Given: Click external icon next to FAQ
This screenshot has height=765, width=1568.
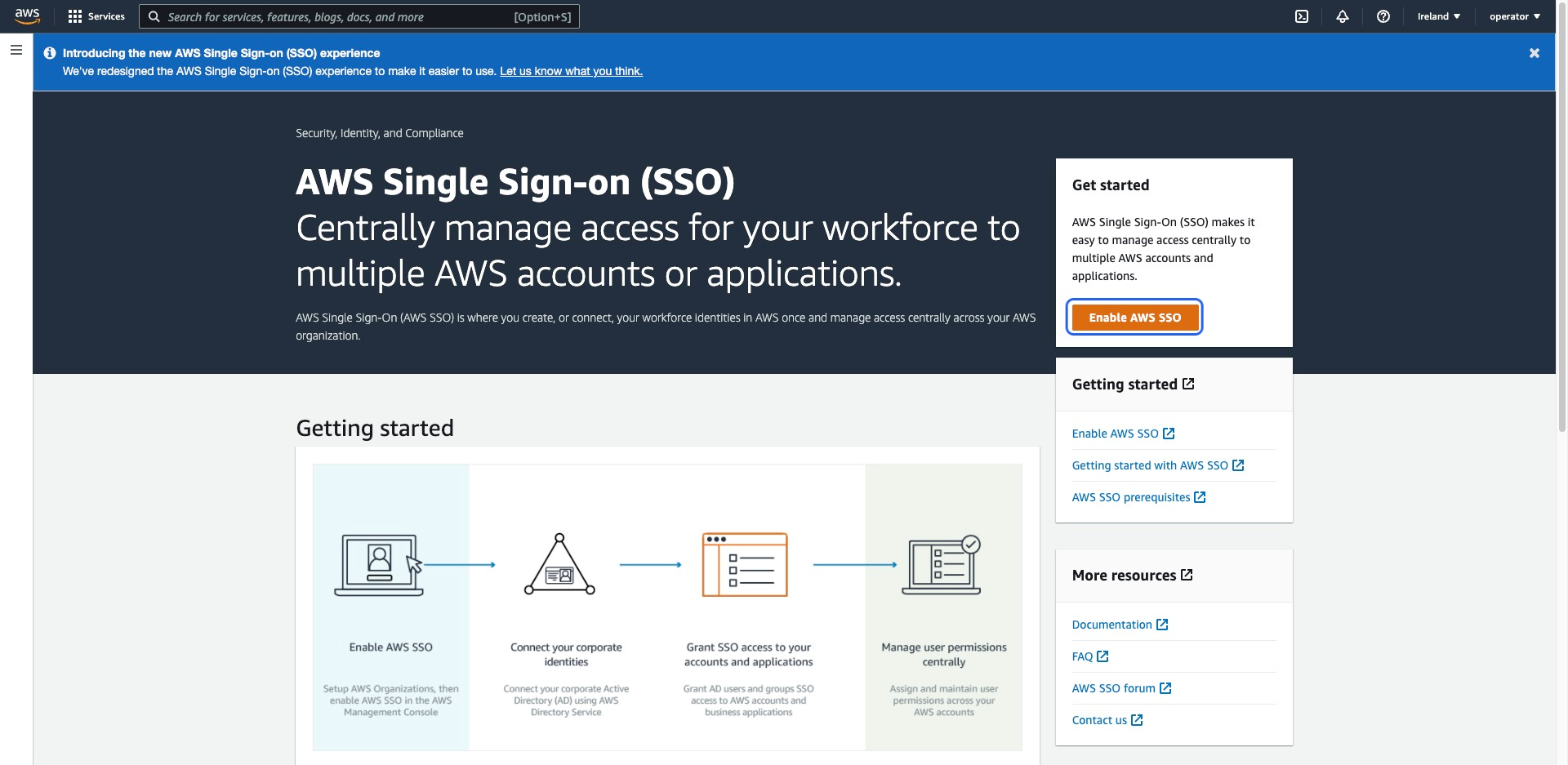Looking at the screenshot, I should [1102, 656].
